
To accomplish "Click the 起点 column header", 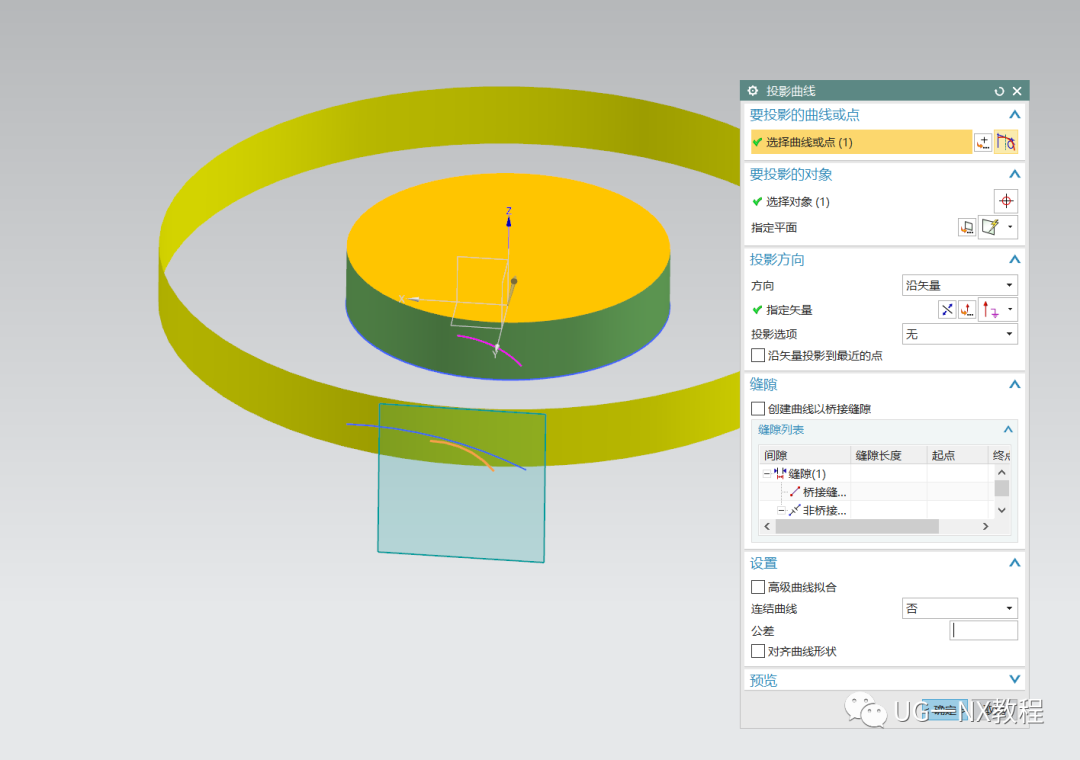I will tap(956, 455).
